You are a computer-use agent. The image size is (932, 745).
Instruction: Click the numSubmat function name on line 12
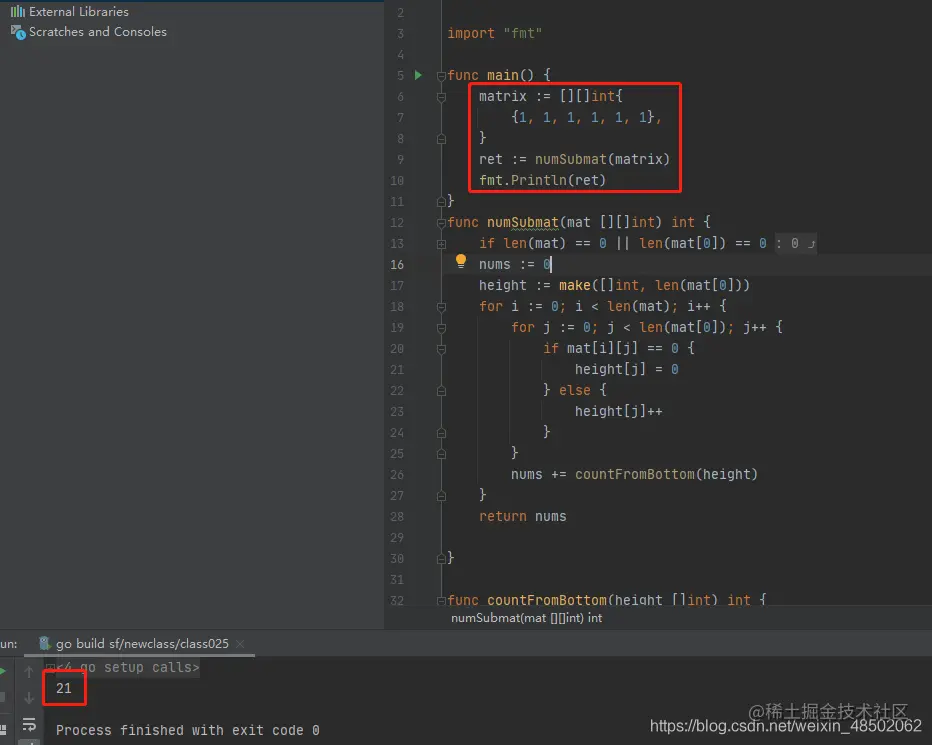(522, 222)
